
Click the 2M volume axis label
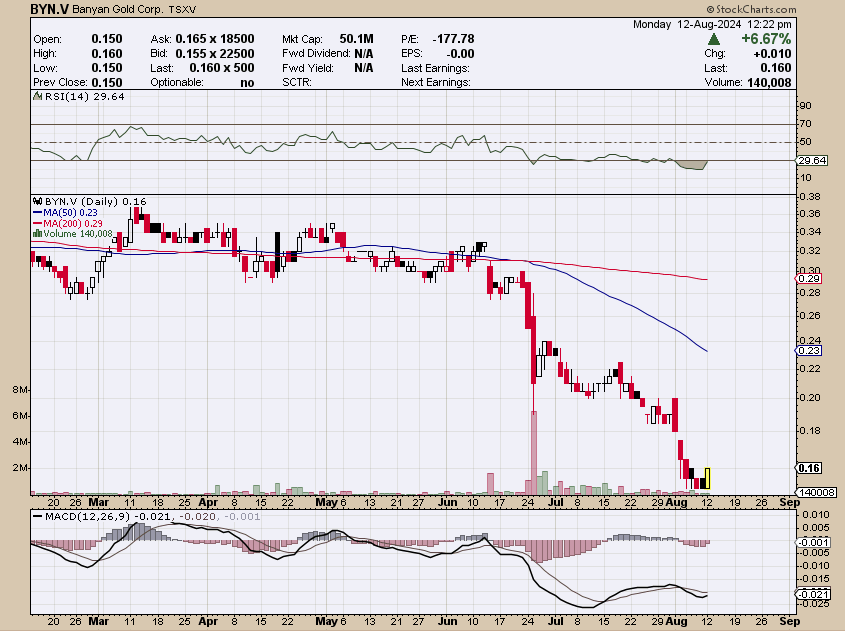(x=19, y=468)
